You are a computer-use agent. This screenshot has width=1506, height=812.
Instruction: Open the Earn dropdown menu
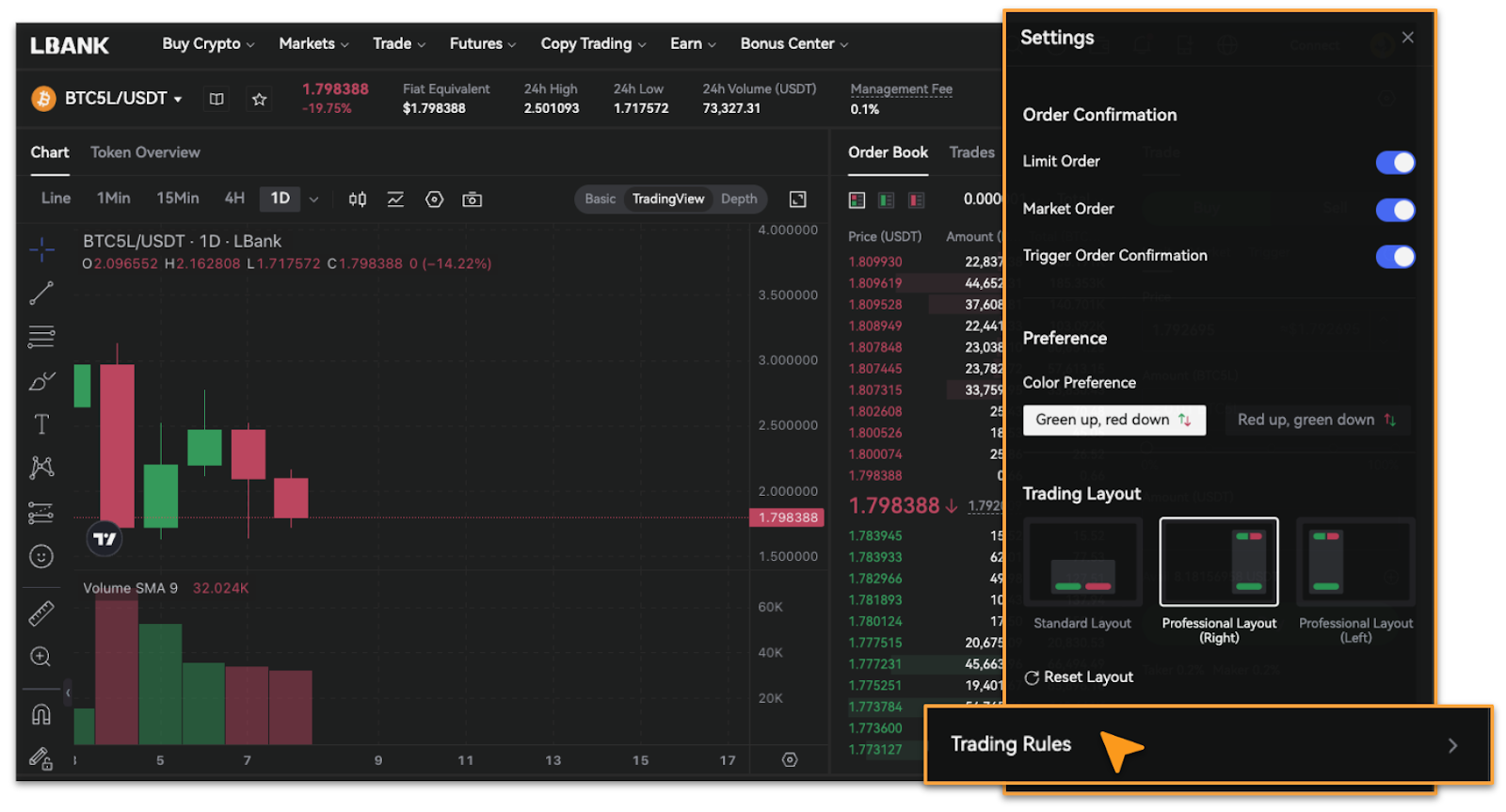[693, 44]
